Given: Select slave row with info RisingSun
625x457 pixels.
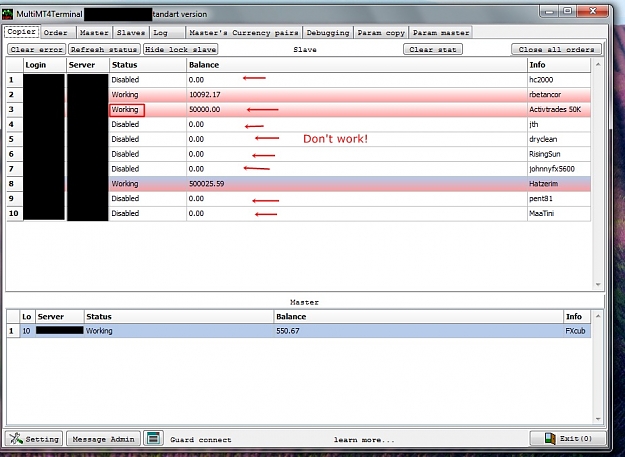Looking at the screenshot, I should (x=299, y=154).
